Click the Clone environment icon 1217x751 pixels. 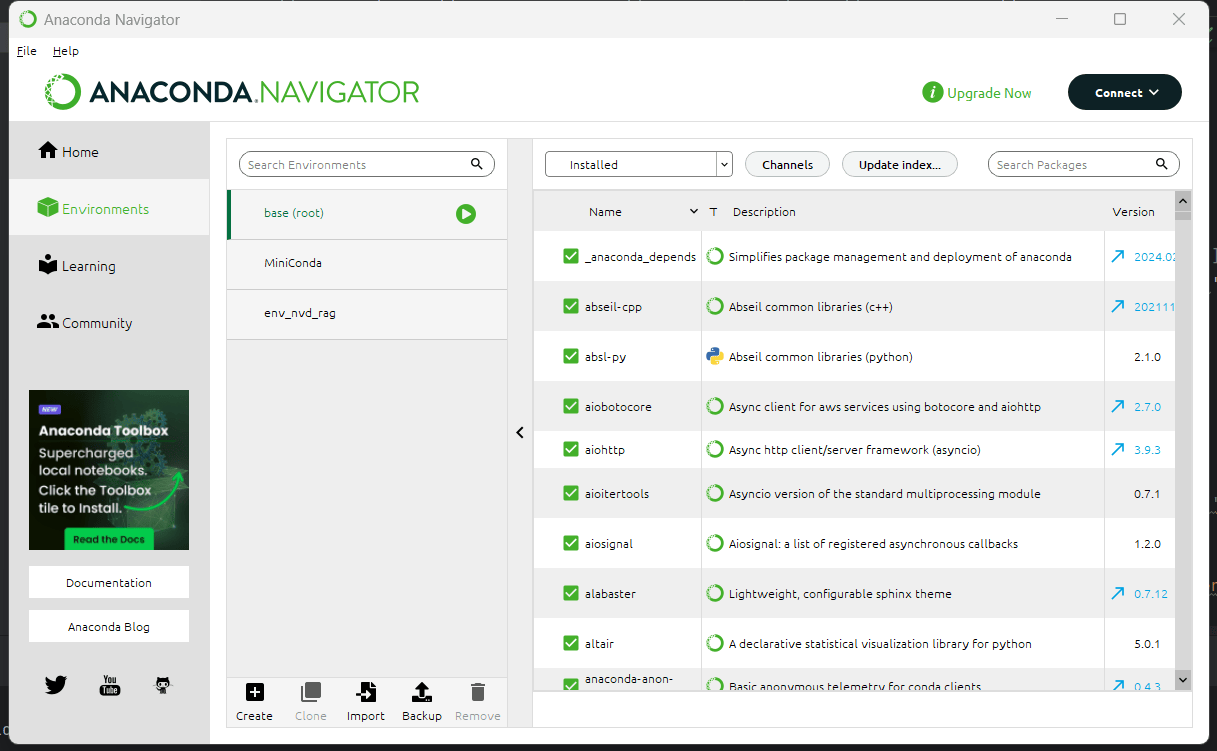pos(311,692)
